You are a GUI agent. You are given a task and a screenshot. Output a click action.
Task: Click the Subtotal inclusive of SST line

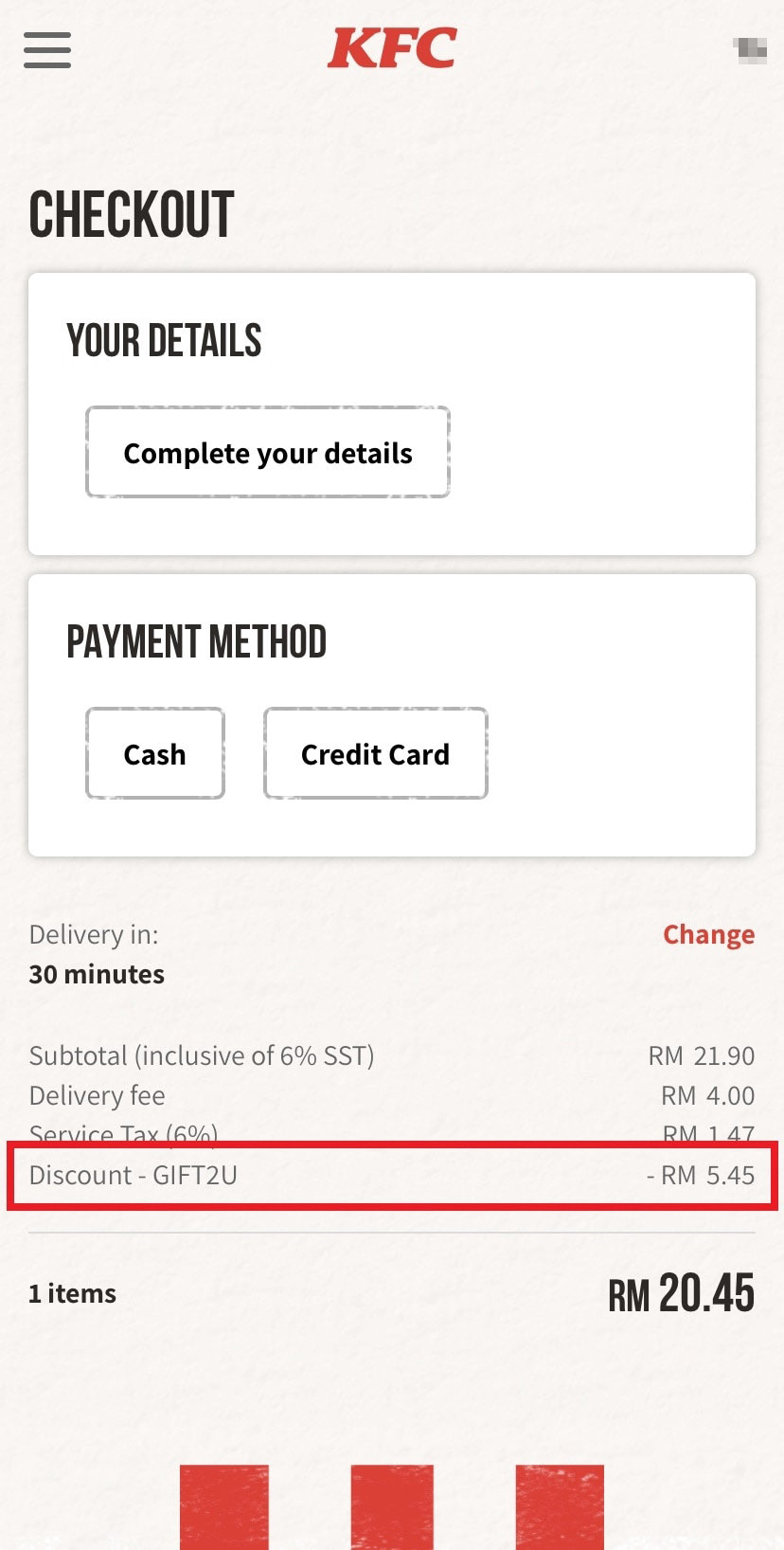202,1055
